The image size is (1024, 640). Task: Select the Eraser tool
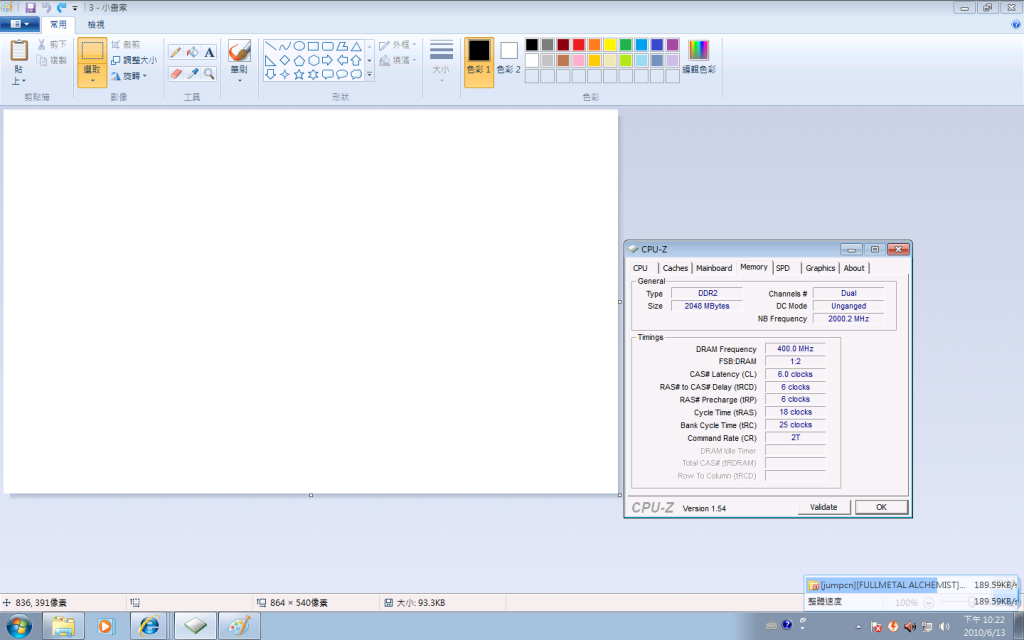(176, 74)
